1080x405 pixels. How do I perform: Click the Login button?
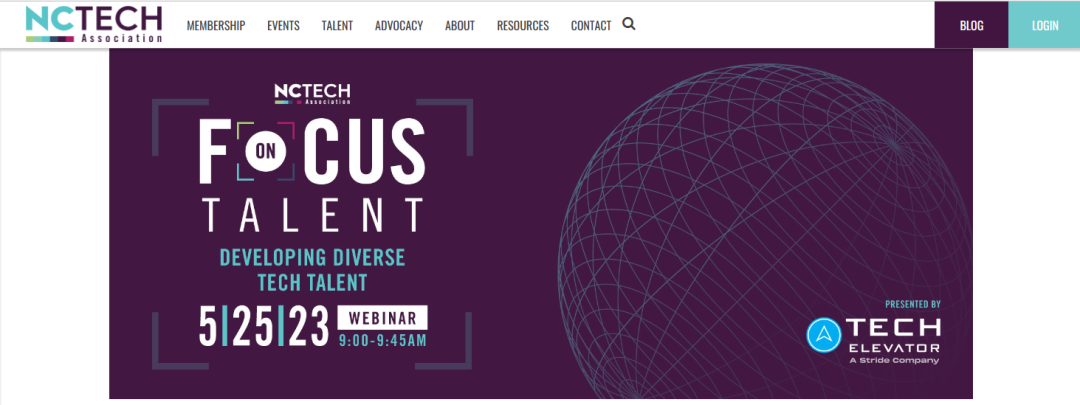pos(1044,25)
